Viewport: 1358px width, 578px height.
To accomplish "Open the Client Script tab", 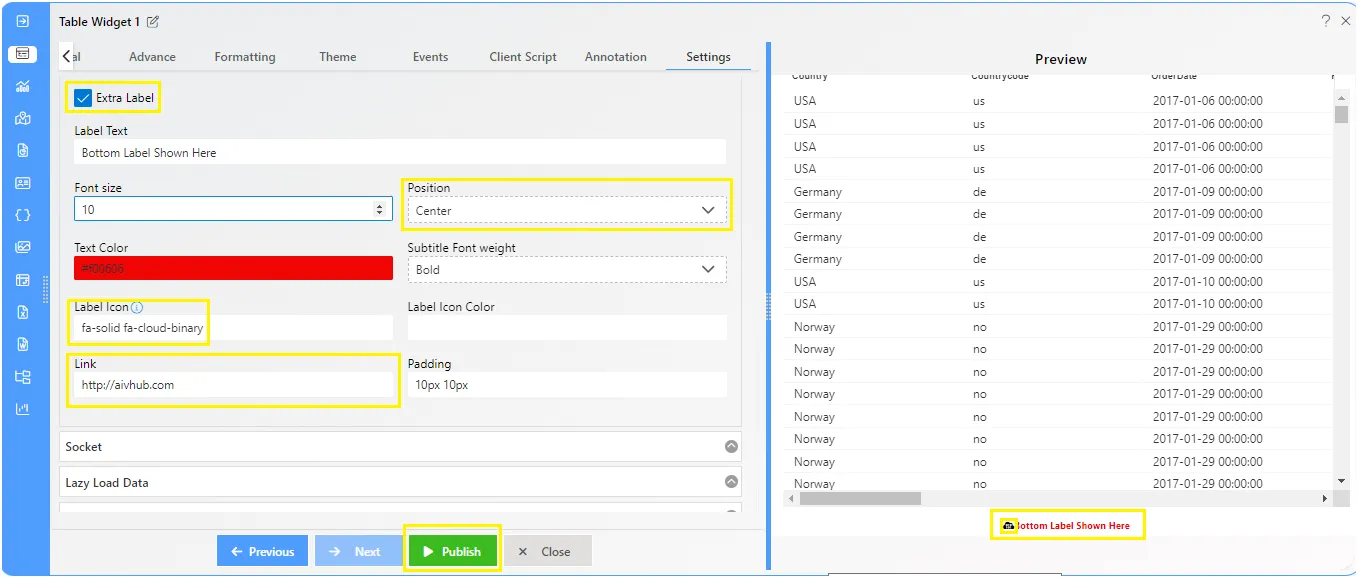I will coord(523,57).
